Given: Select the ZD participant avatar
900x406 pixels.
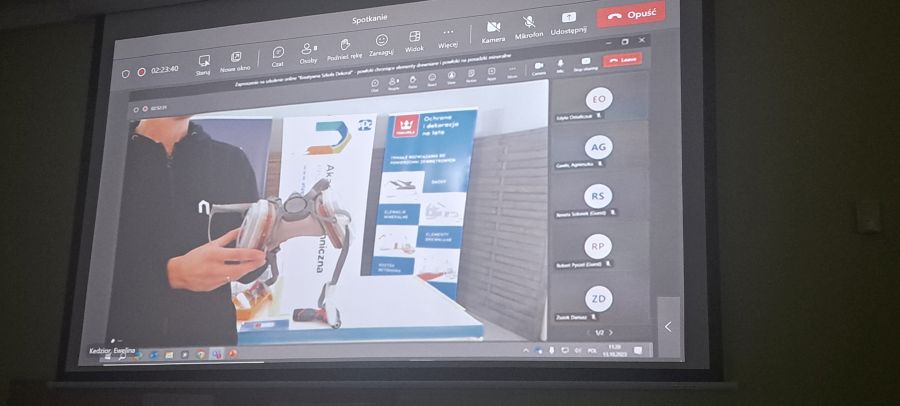Looking at the screenshot, I should (x=599, y=299).
